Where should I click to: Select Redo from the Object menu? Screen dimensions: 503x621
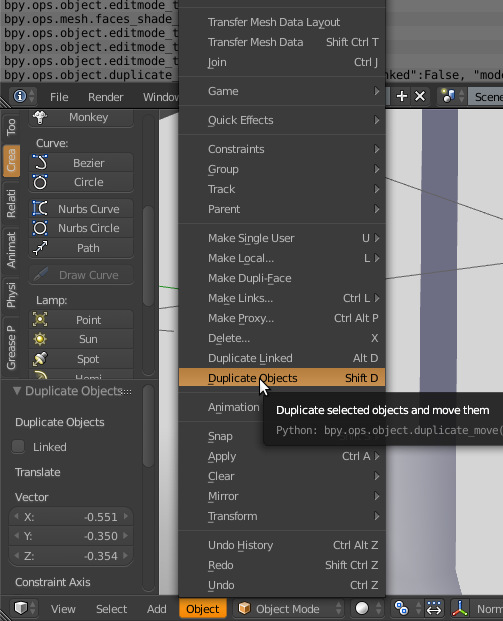tap(282, 565)
